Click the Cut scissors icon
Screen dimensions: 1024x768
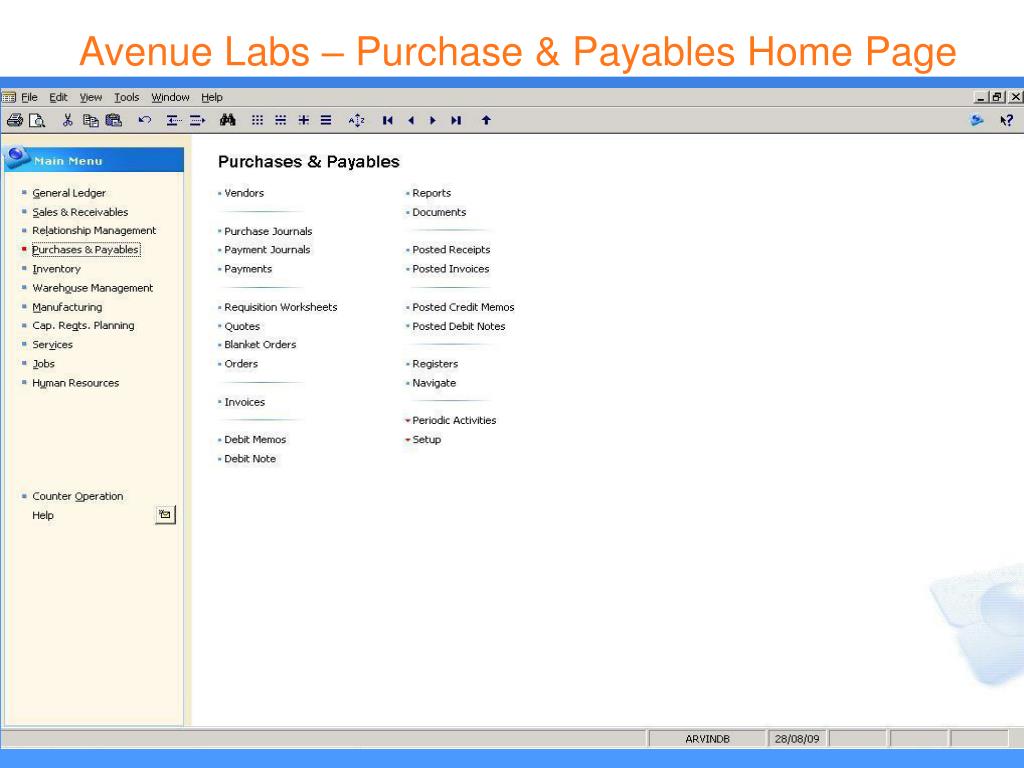(67, 120)
